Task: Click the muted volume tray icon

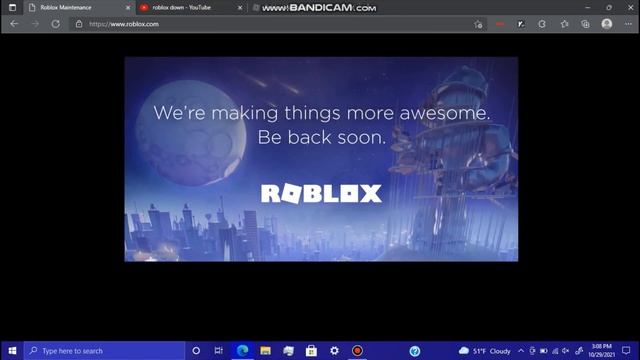Action: (566, 351)
